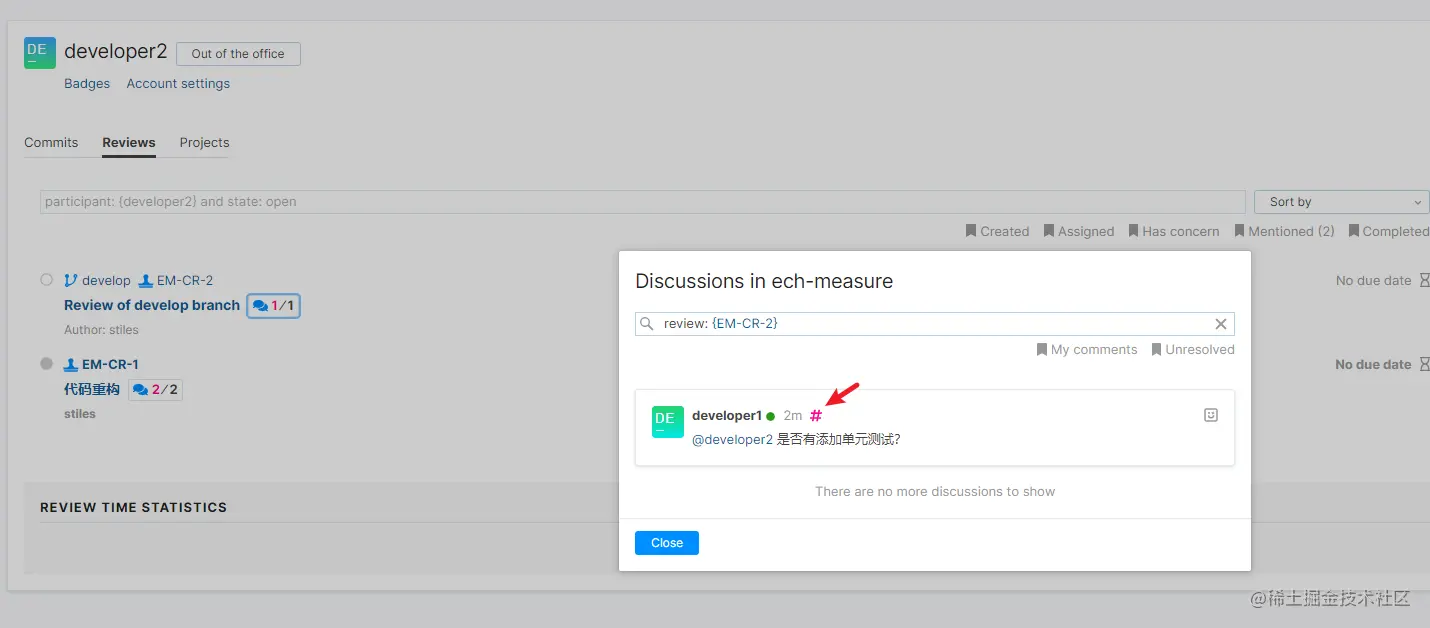Focus the discussions search field
Image resolution: width=1430 pixels, height=628 pixels.
pos(935,324)
